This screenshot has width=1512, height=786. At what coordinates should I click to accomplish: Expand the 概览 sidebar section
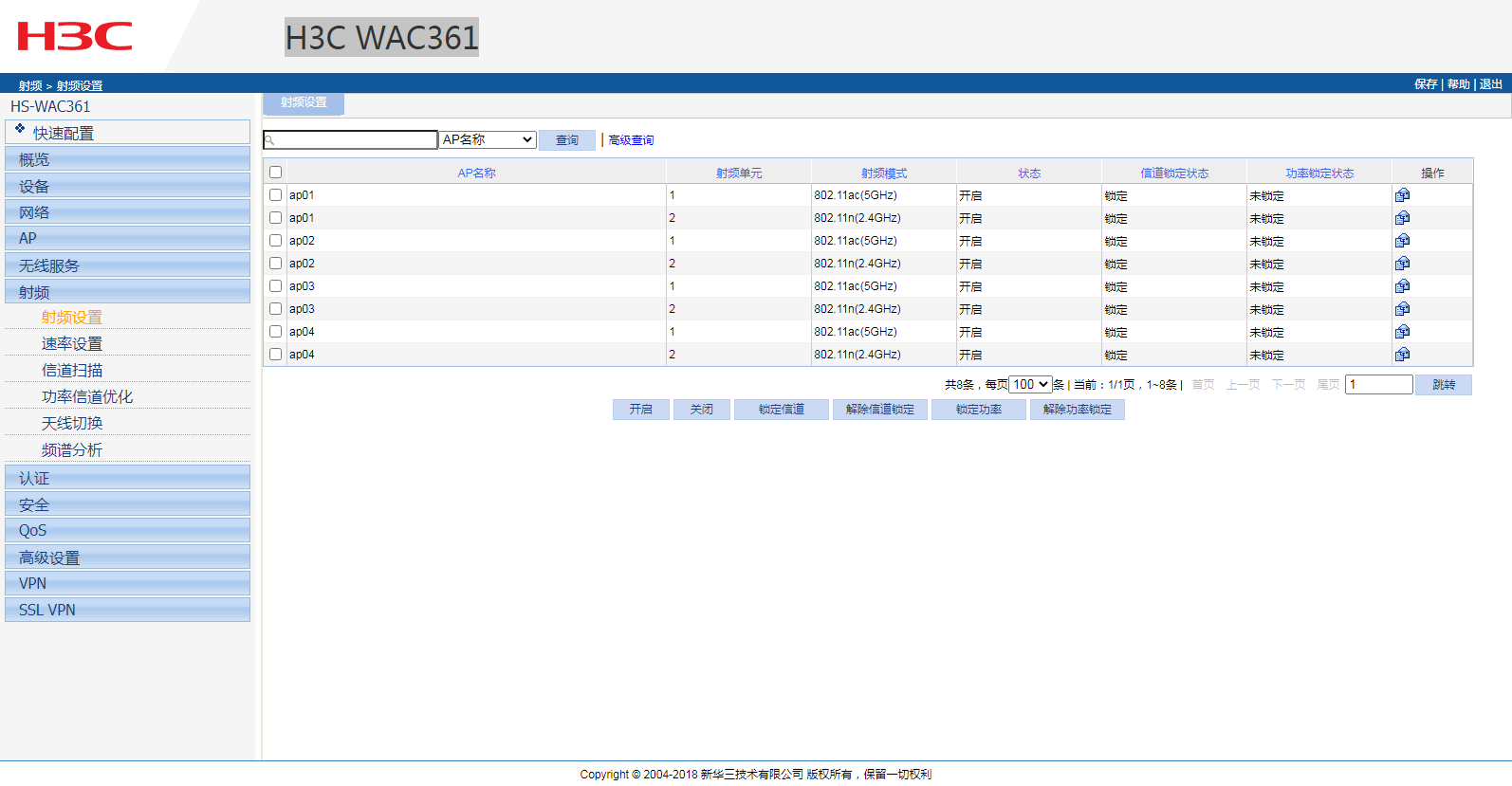click(127, 159)
